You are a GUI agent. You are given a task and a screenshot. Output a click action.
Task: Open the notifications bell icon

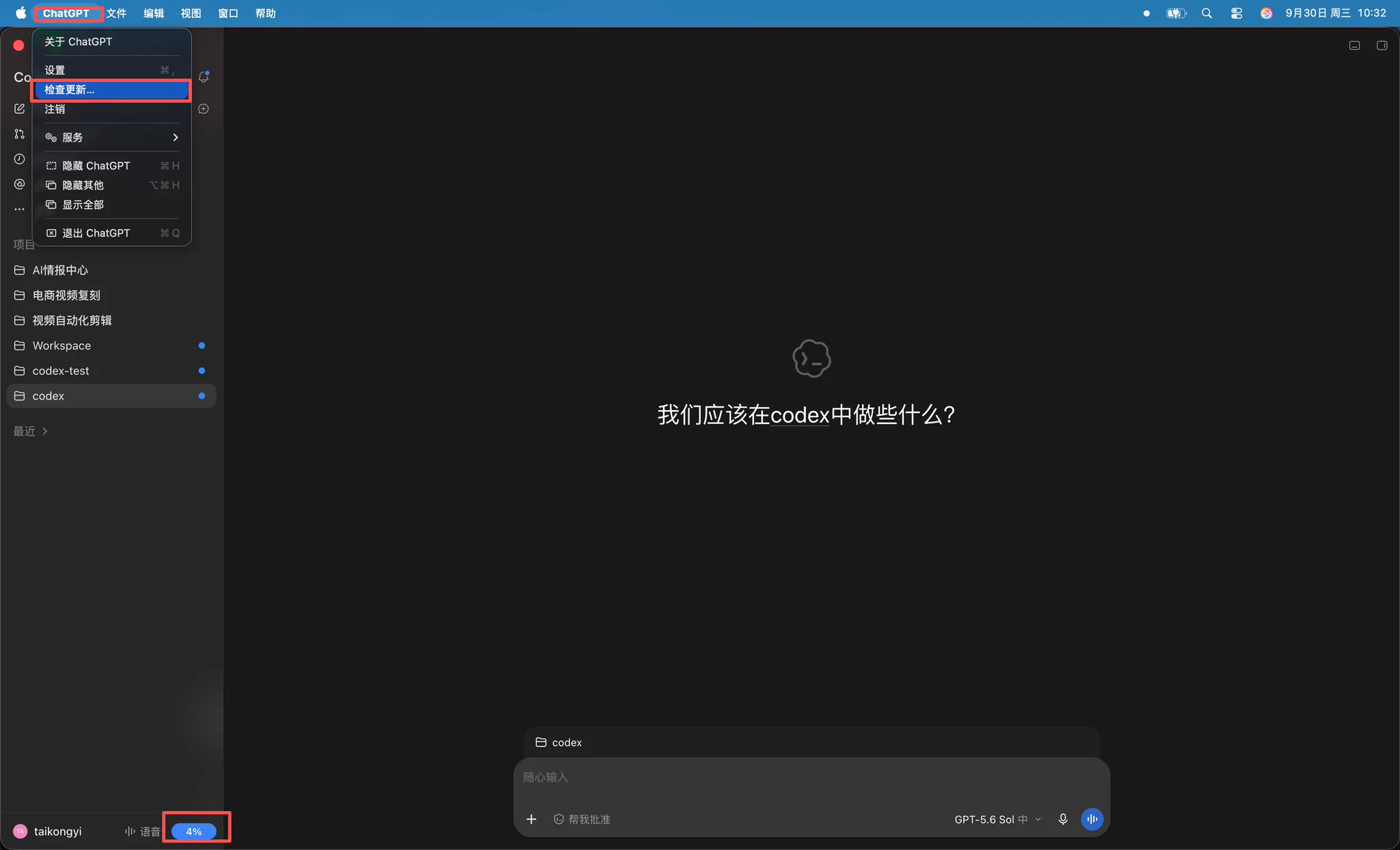(204, 77)
